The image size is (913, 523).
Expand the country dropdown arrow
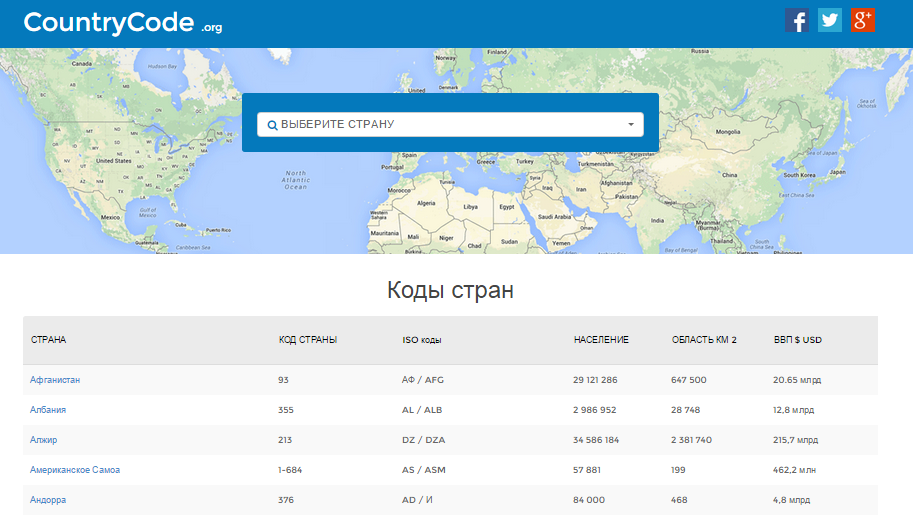(631, 125)
